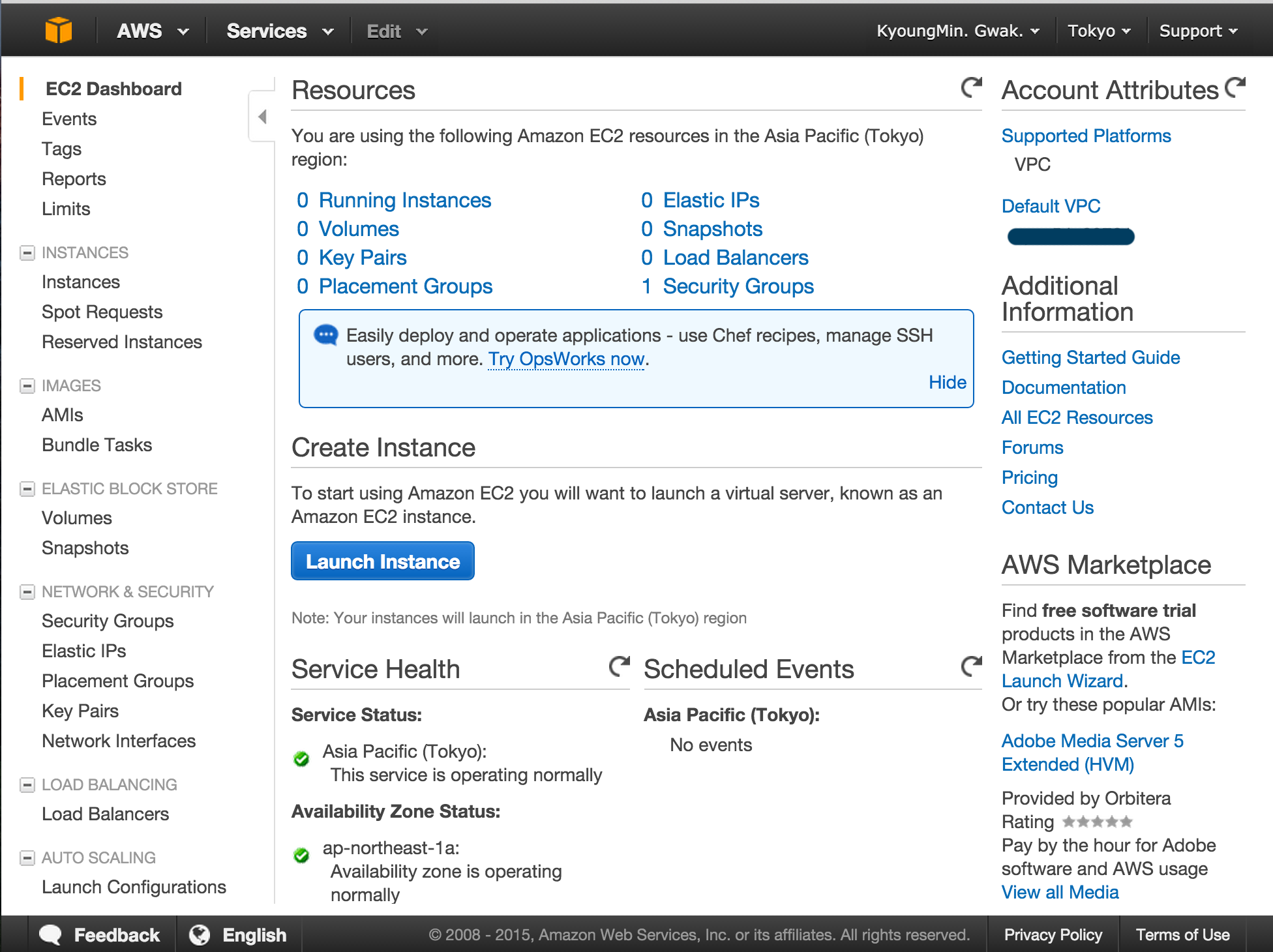Open the Documentation link

pyautogui.click(x=1064, y=387)
